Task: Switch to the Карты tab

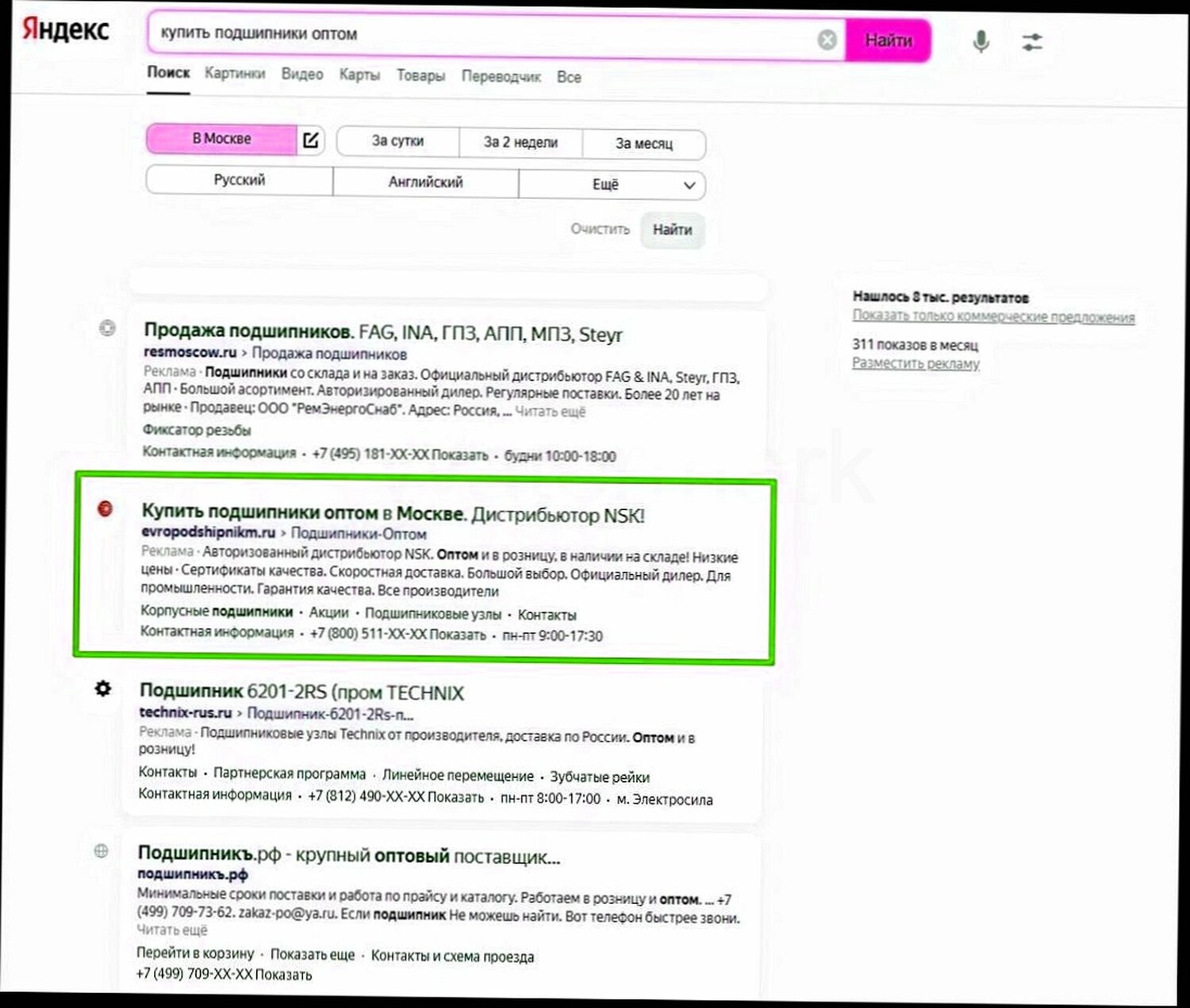Action: pos(359,75)
